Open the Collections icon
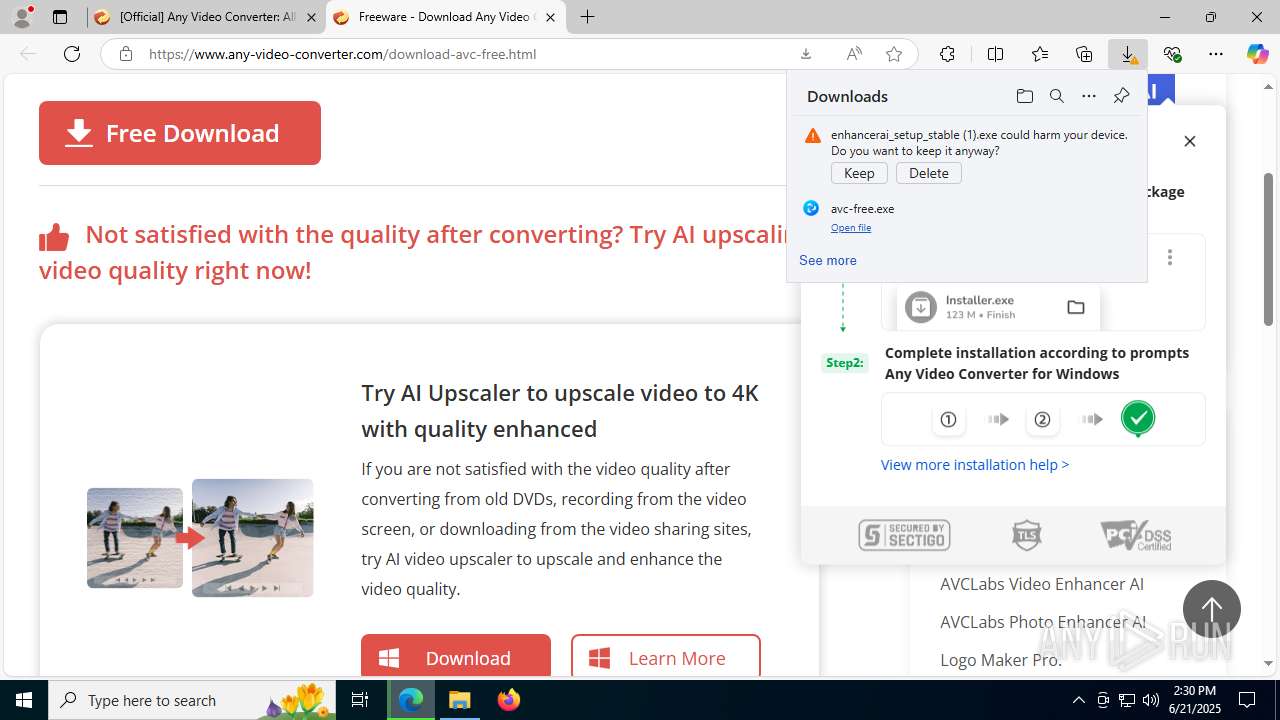Image resolution: width=1280 pixels, height=720 pixels. point(1084,54)
